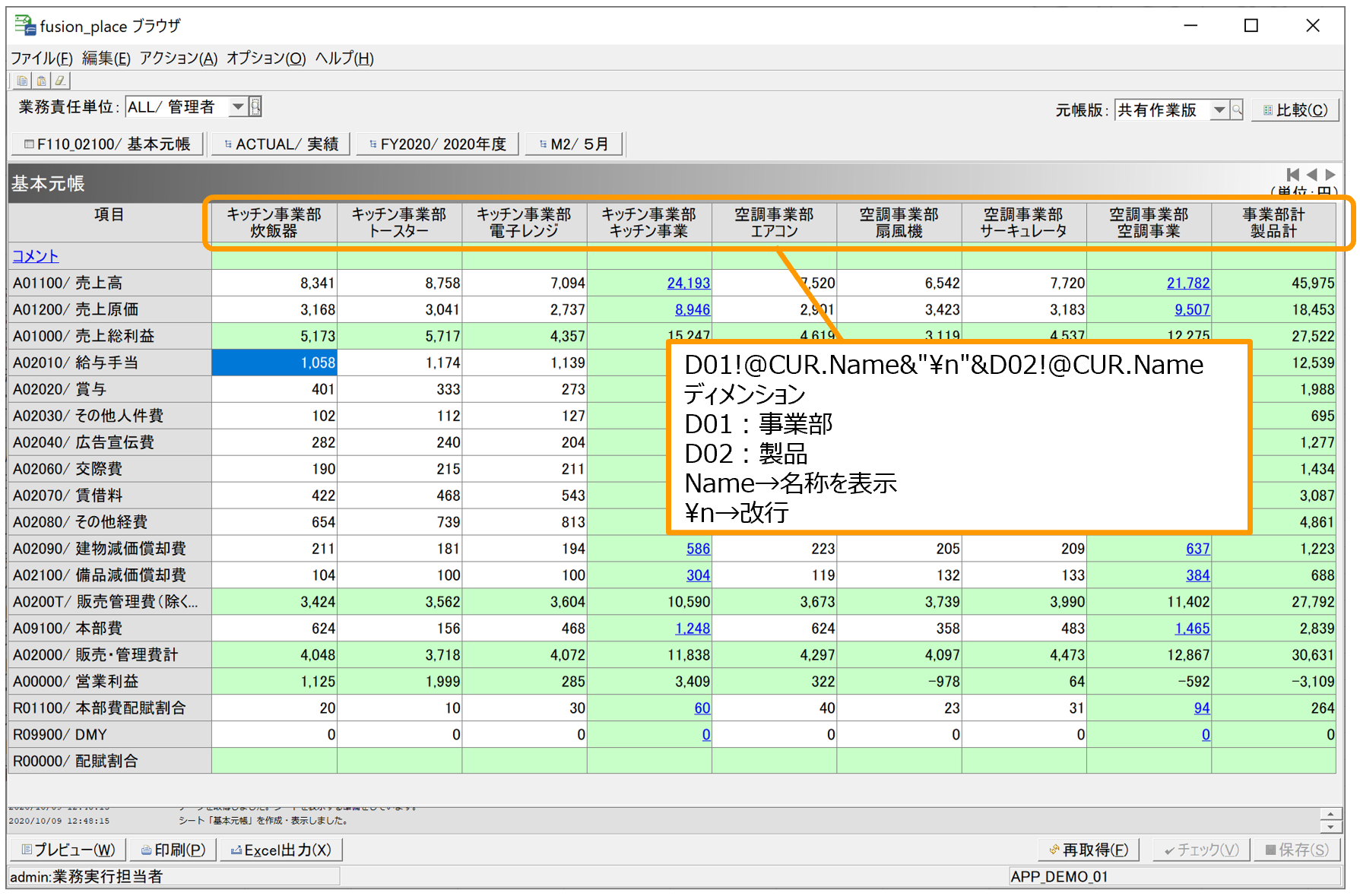
Task: Click the ACTUAL/実績 scenario button
Action: pyautogui.click(x=281, y=144)
